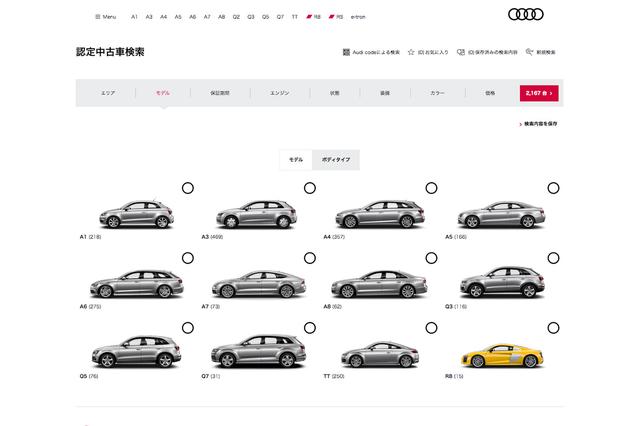Image resolution: width=640 pixels, height=426 pixels.
Task: Click the TT model label text
Action: [334, 376]
